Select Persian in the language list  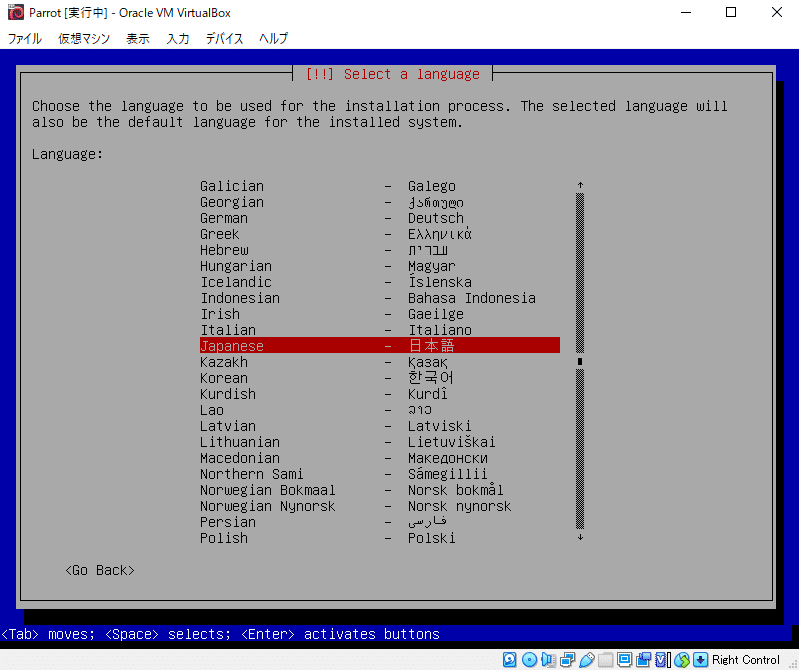pos(380,522)
